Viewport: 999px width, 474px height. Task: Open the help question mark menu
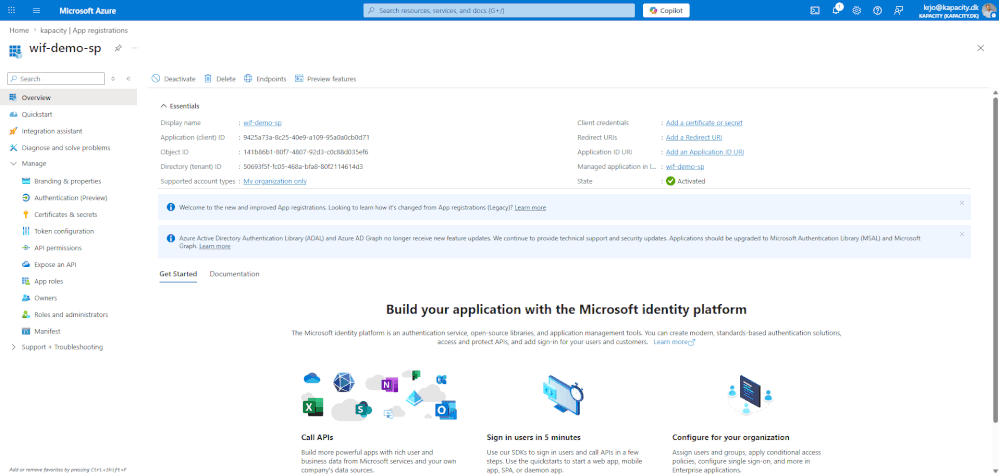[877, 10]
